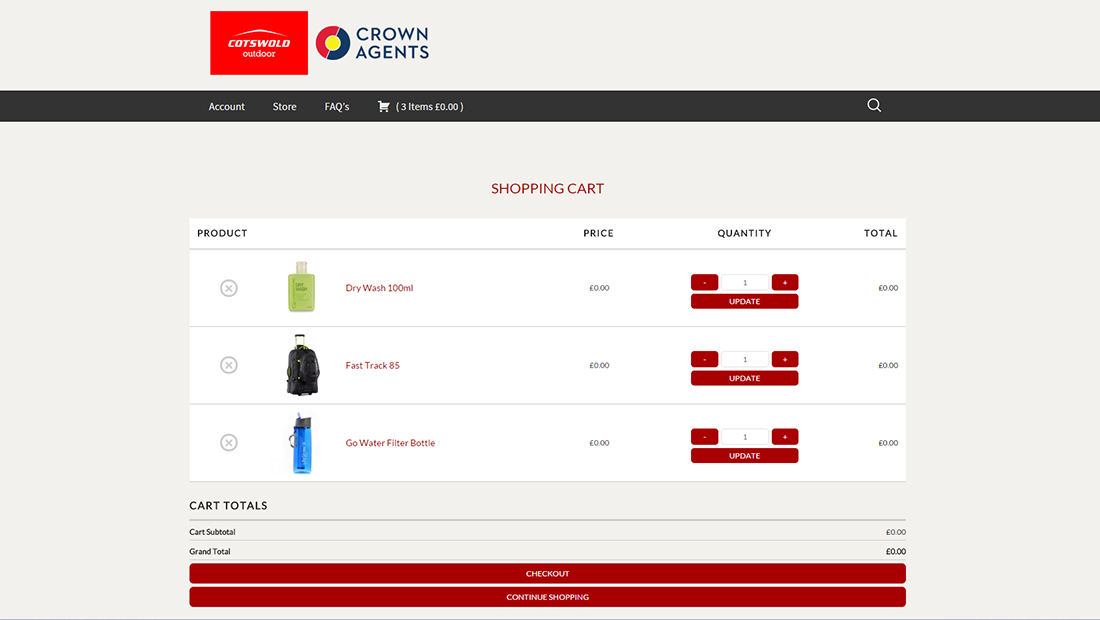Remove Go Water Filter Bottle with its X icon
Screen dimensions: 1100x620
pos(229,442)
